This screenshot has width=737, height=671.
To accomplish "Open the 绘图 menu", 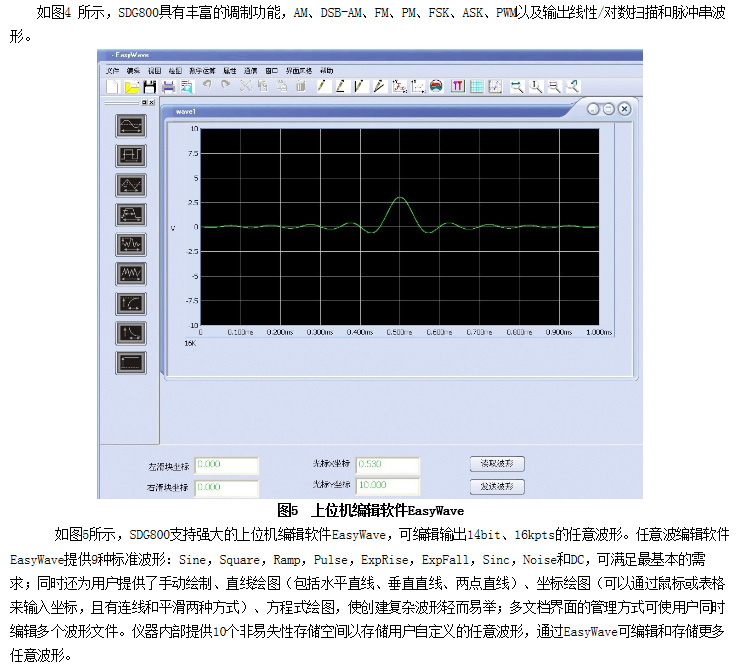I will click(x=176, y=71).
